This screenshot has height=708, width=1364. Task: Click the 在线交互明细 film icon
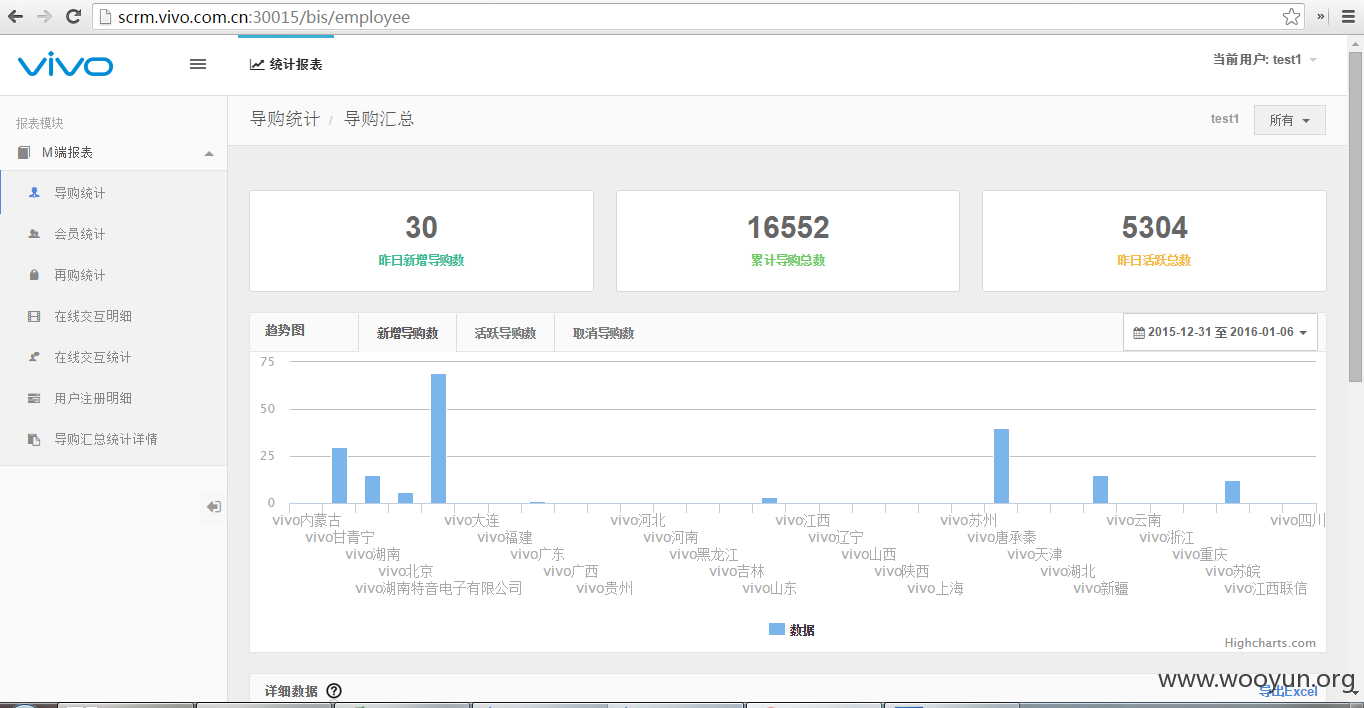[x=34, y=316]
